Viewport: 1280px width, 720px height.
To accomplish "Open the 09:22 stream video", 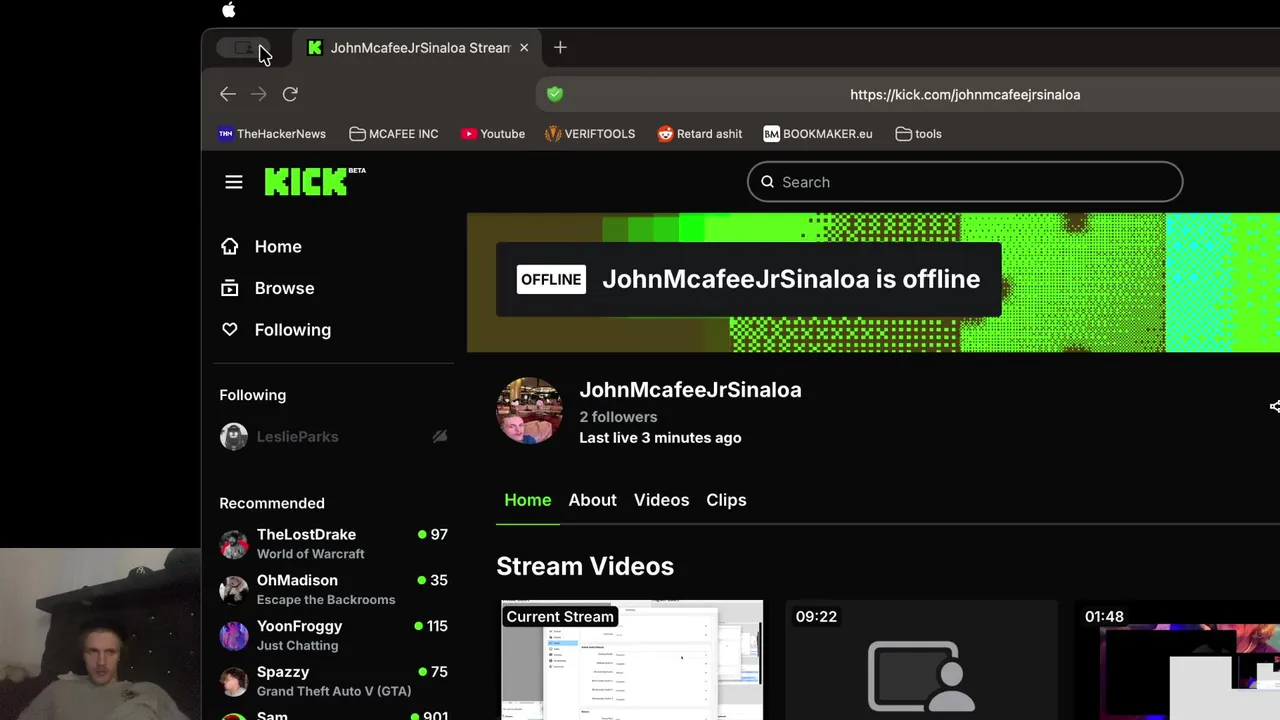I will coord(922,660).
